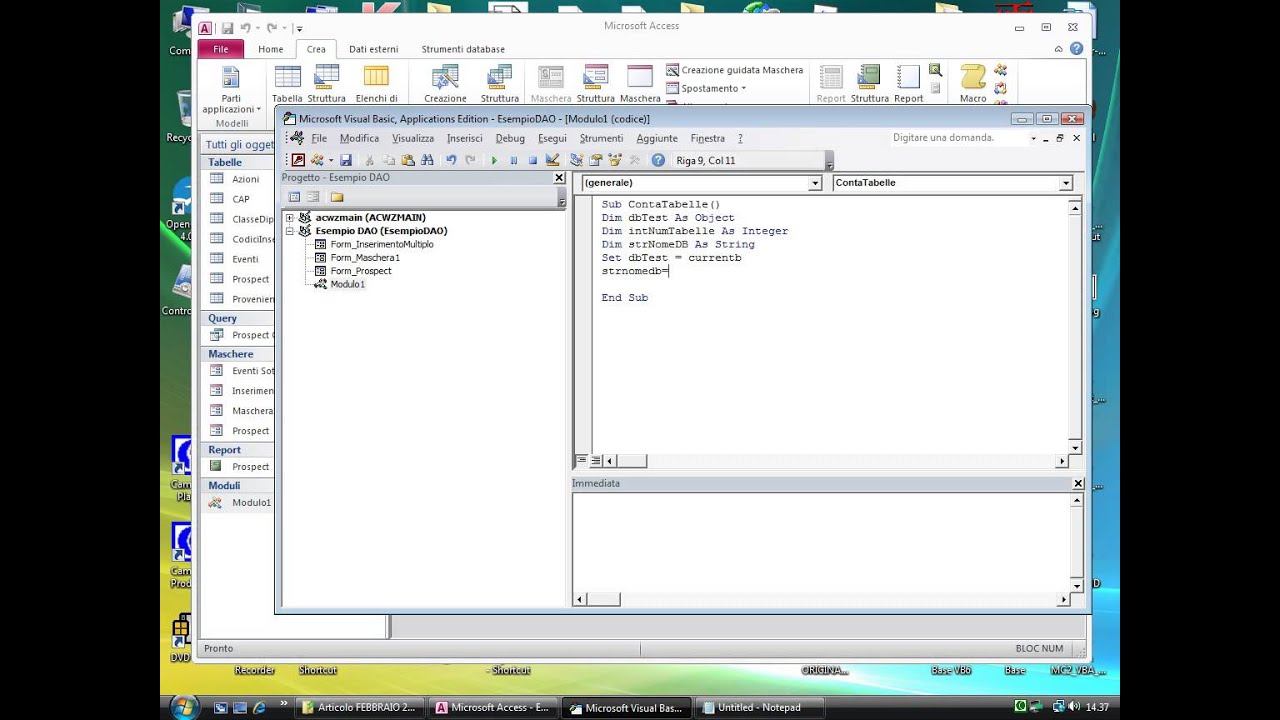
Task: Open the Access File tab
Action: coord(221,49)
